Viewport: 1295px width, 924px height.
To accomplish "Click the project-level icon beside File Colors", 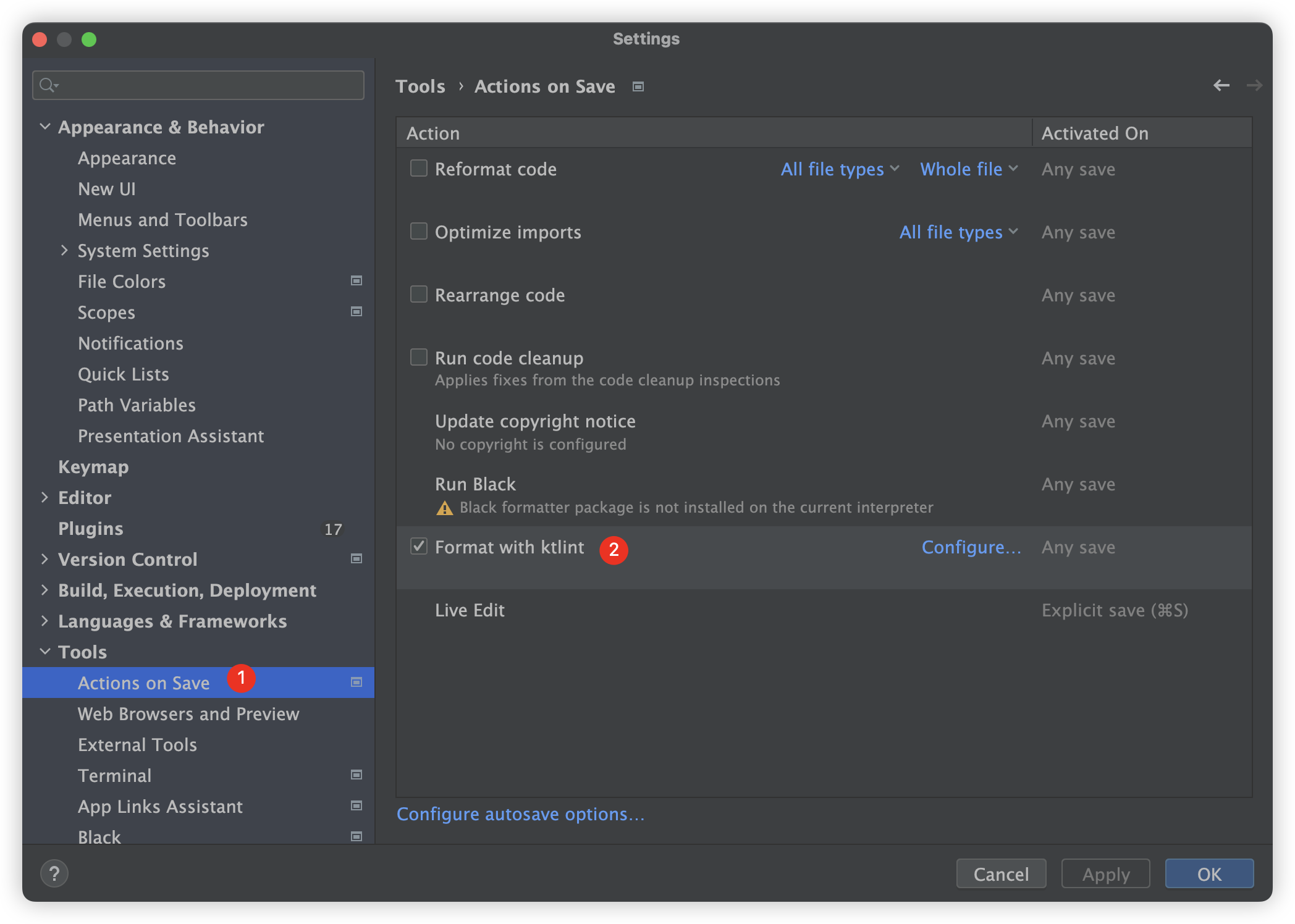I will pos(356,281).
